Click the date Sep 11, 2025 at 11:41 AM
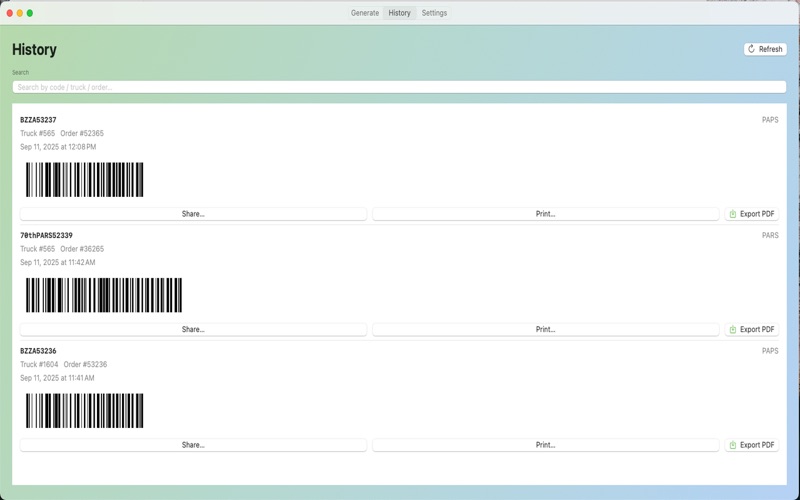 (57, 378)
